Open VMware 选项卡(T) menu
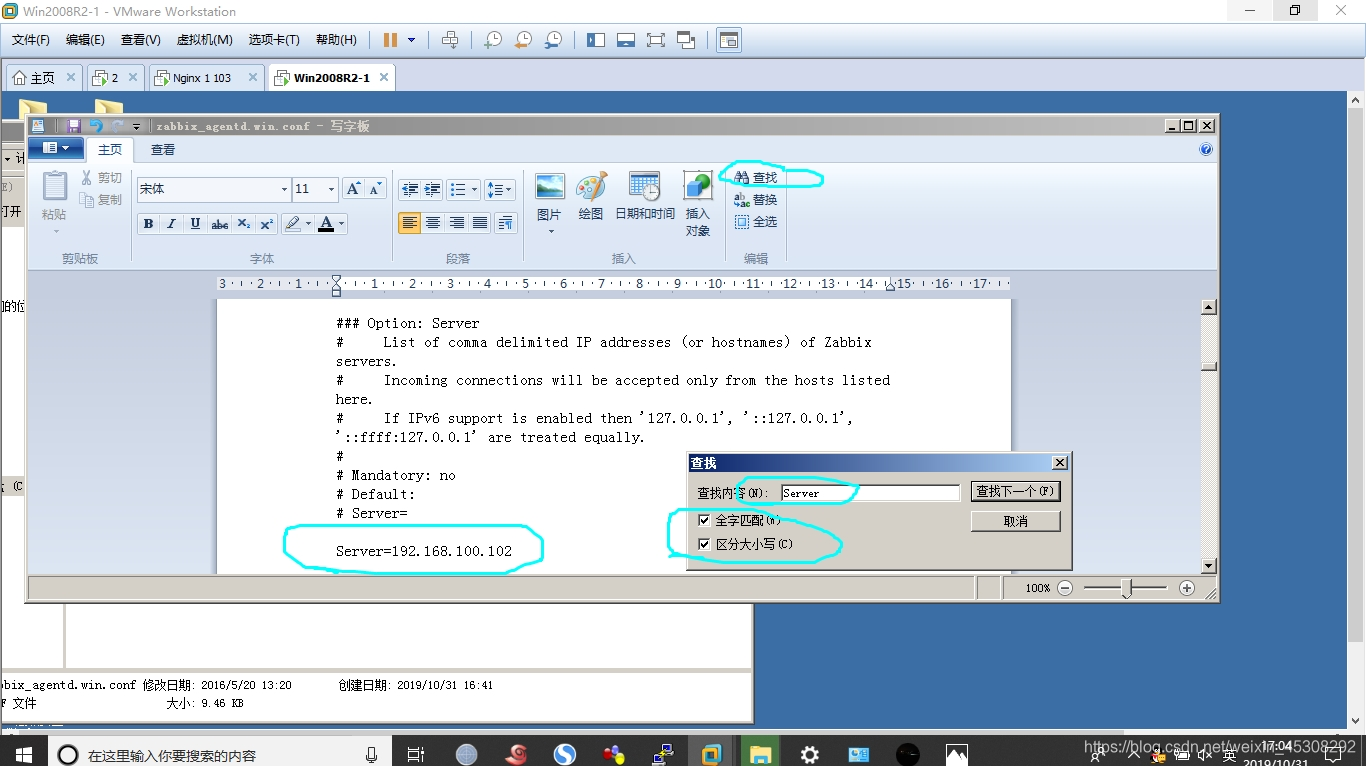Screen dimensions: 1366x766 [274, 40]
